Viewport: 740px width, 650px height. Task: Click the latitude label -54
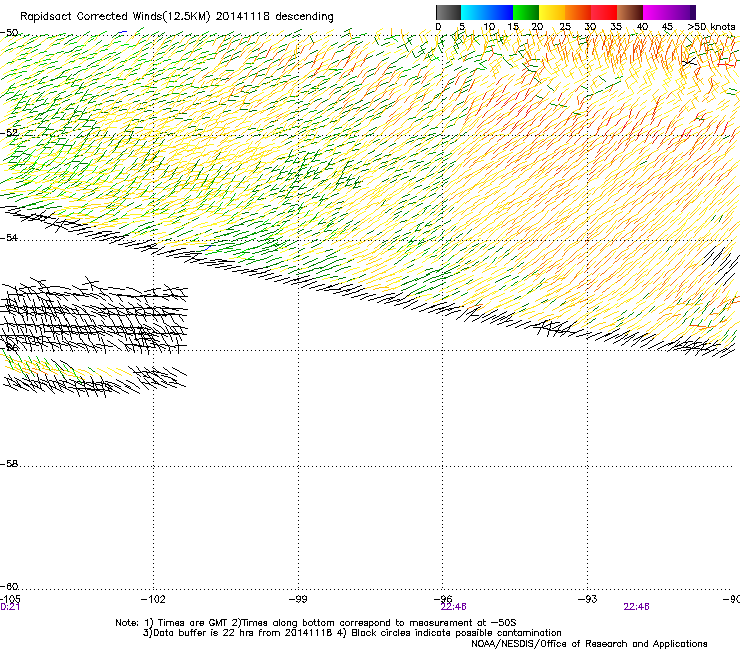coord(9,237)
